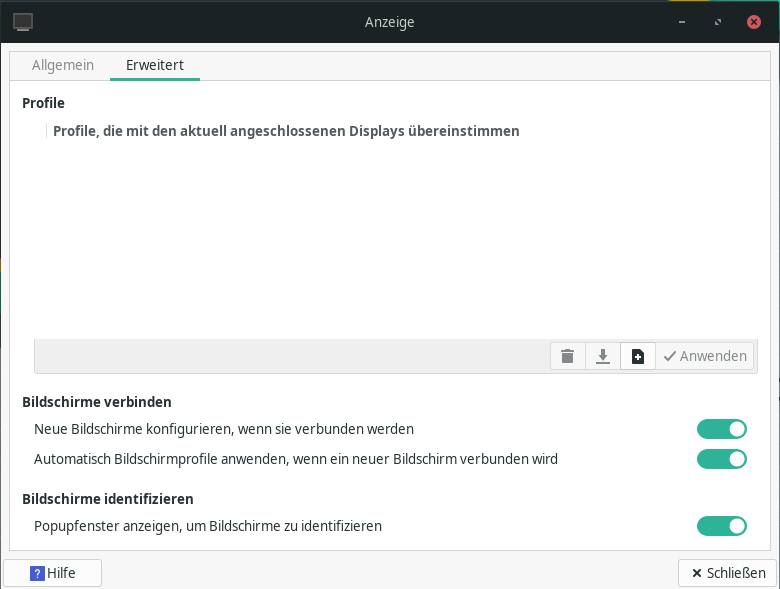Minimize the Anzeige window
This screenshot has width=780, height=589.
click(x=682, y=22)
